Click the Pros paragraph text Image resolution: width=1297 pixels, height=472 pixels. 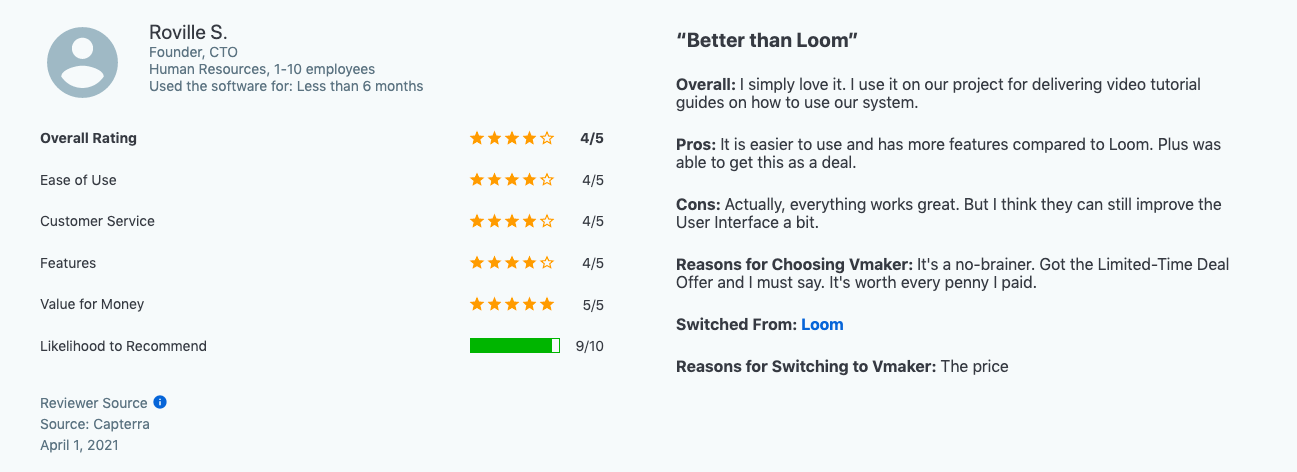[x=948, y=154]
